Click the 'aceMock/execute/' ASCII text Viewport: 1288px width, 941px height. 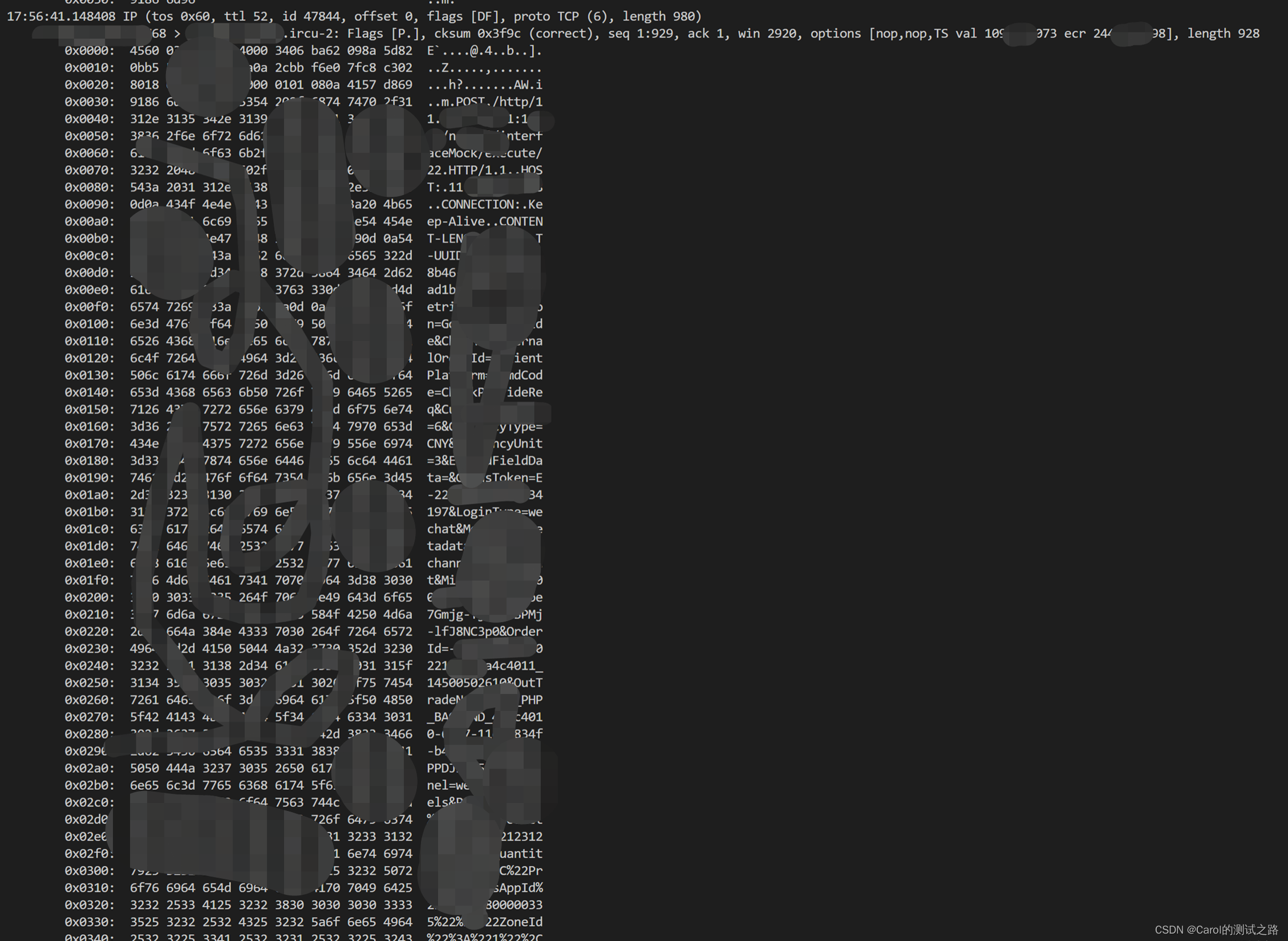coord(484,153)
